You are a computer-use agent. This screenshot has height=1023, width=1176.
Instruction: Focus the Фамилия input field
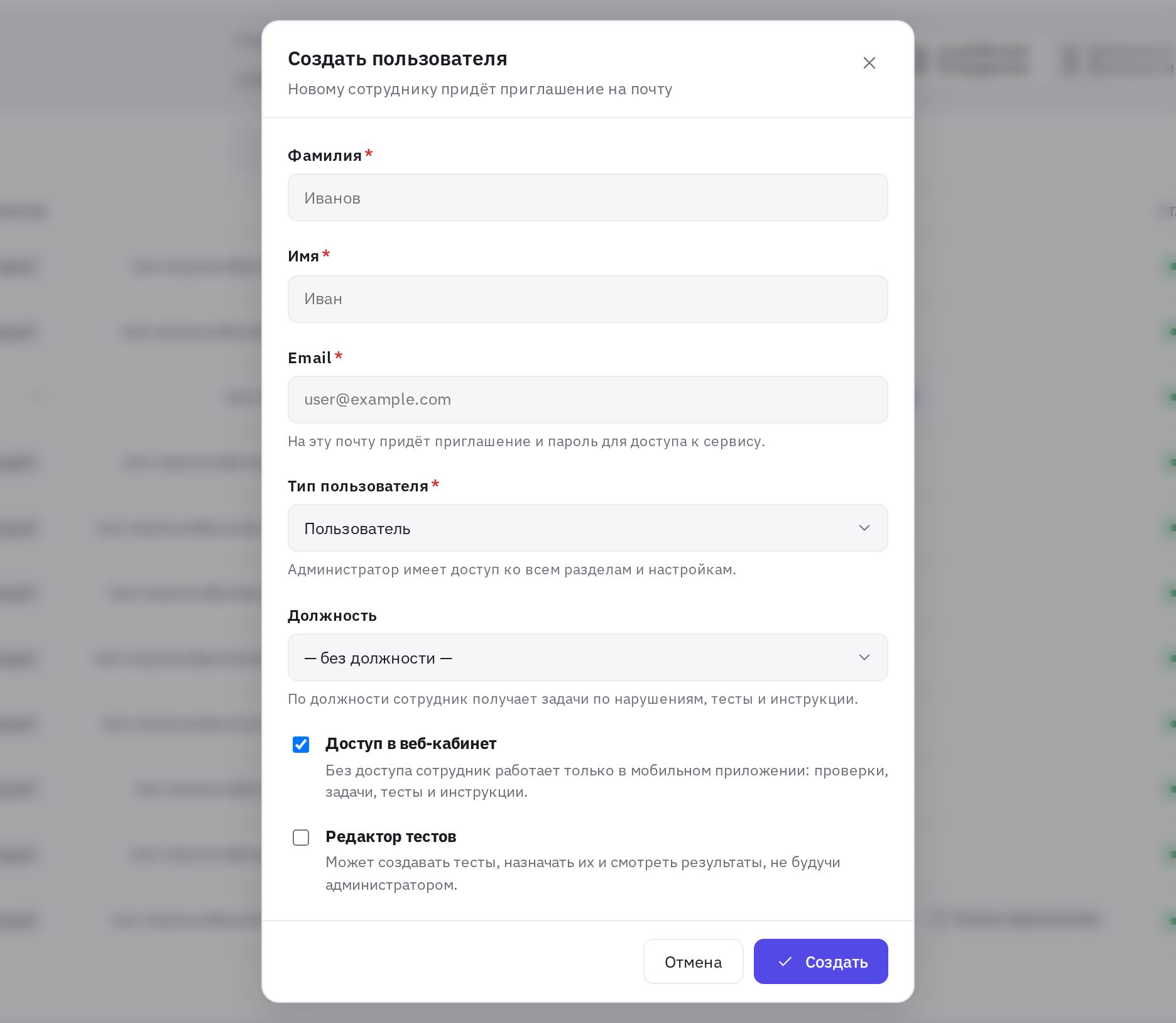(587, 197)
